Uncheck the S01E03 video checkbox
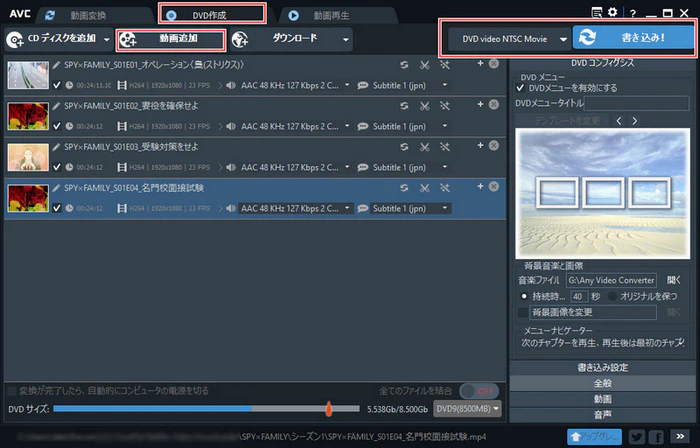Image resolution: width=700 pixels, height=448 pixels. [x=57, y=167]
